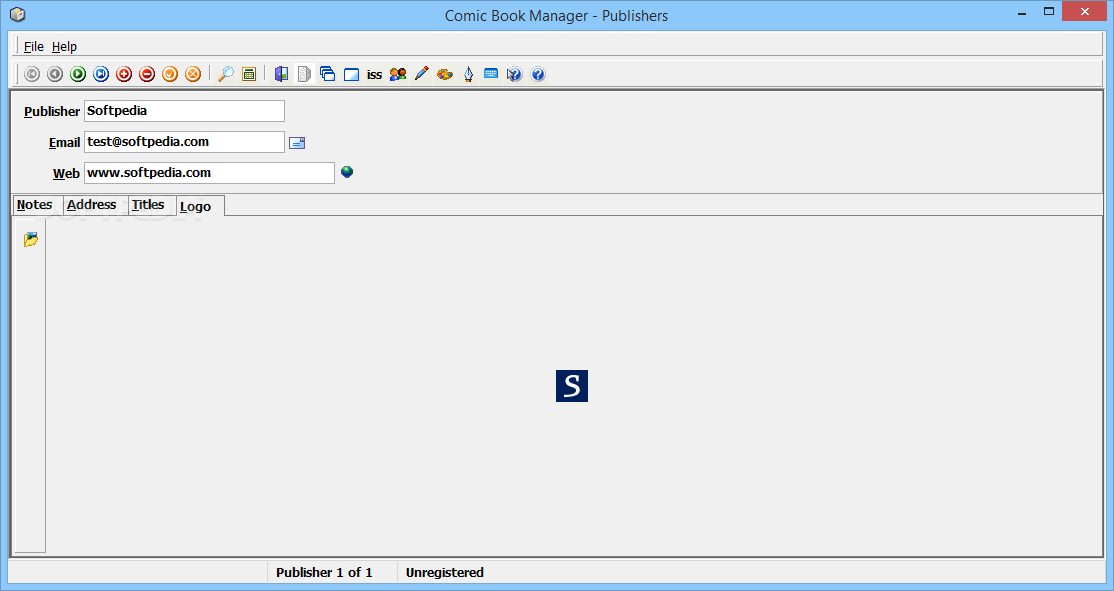Add new record with red plus icon
Viewport: 1114px width, 591px height.
[x=124, y=74]
